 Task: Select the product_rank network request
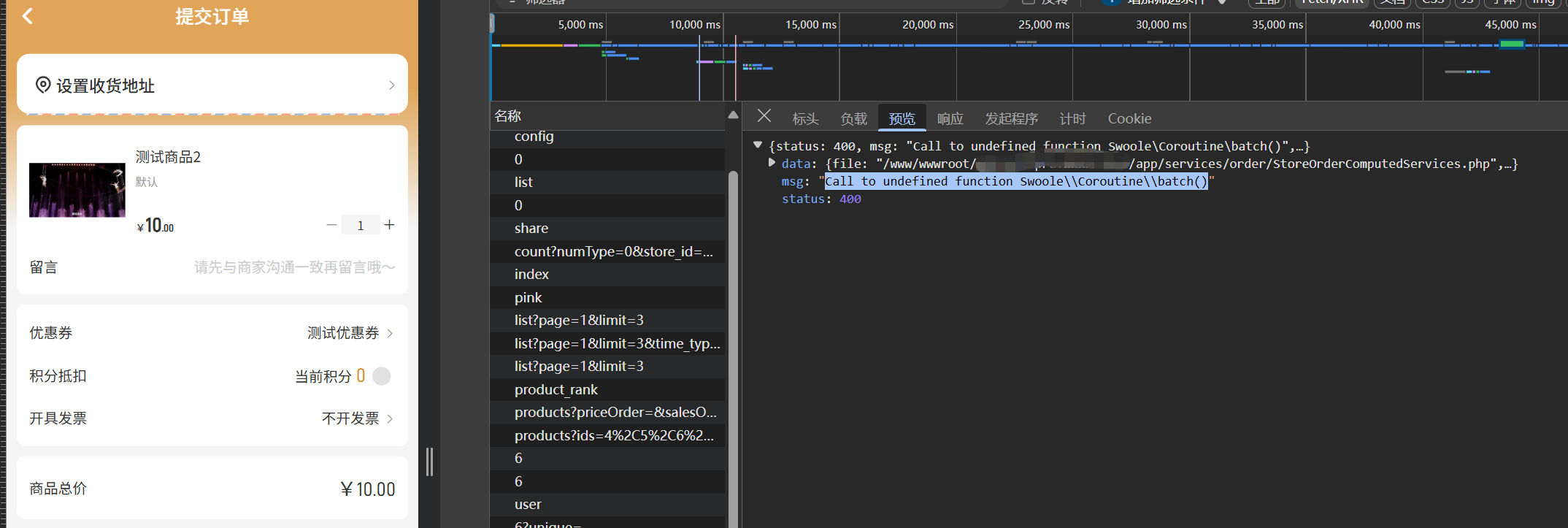(556, 389)
